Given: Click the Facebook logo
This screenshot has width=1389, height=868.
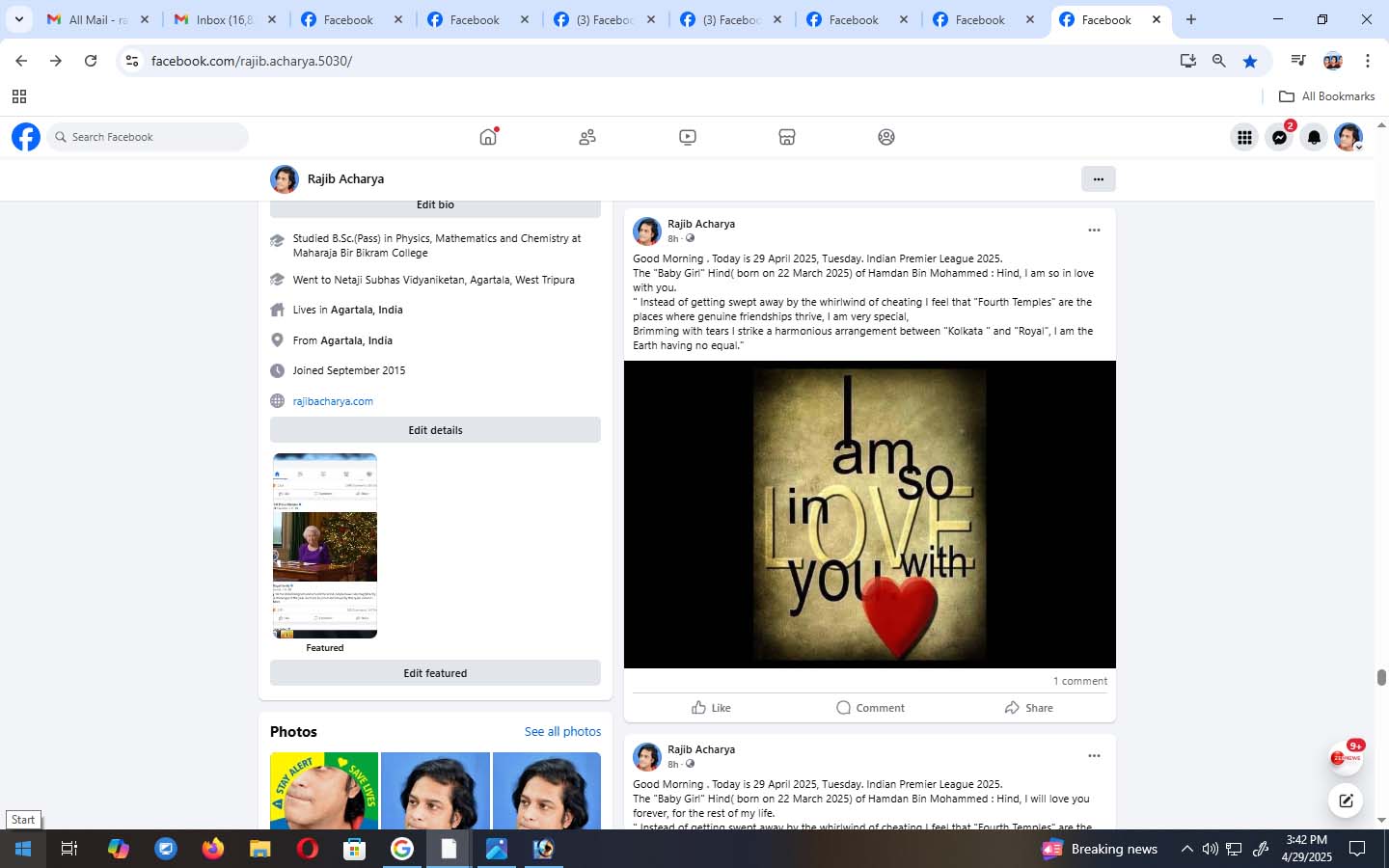Looking at the screenshot, I should click(26, 137).
